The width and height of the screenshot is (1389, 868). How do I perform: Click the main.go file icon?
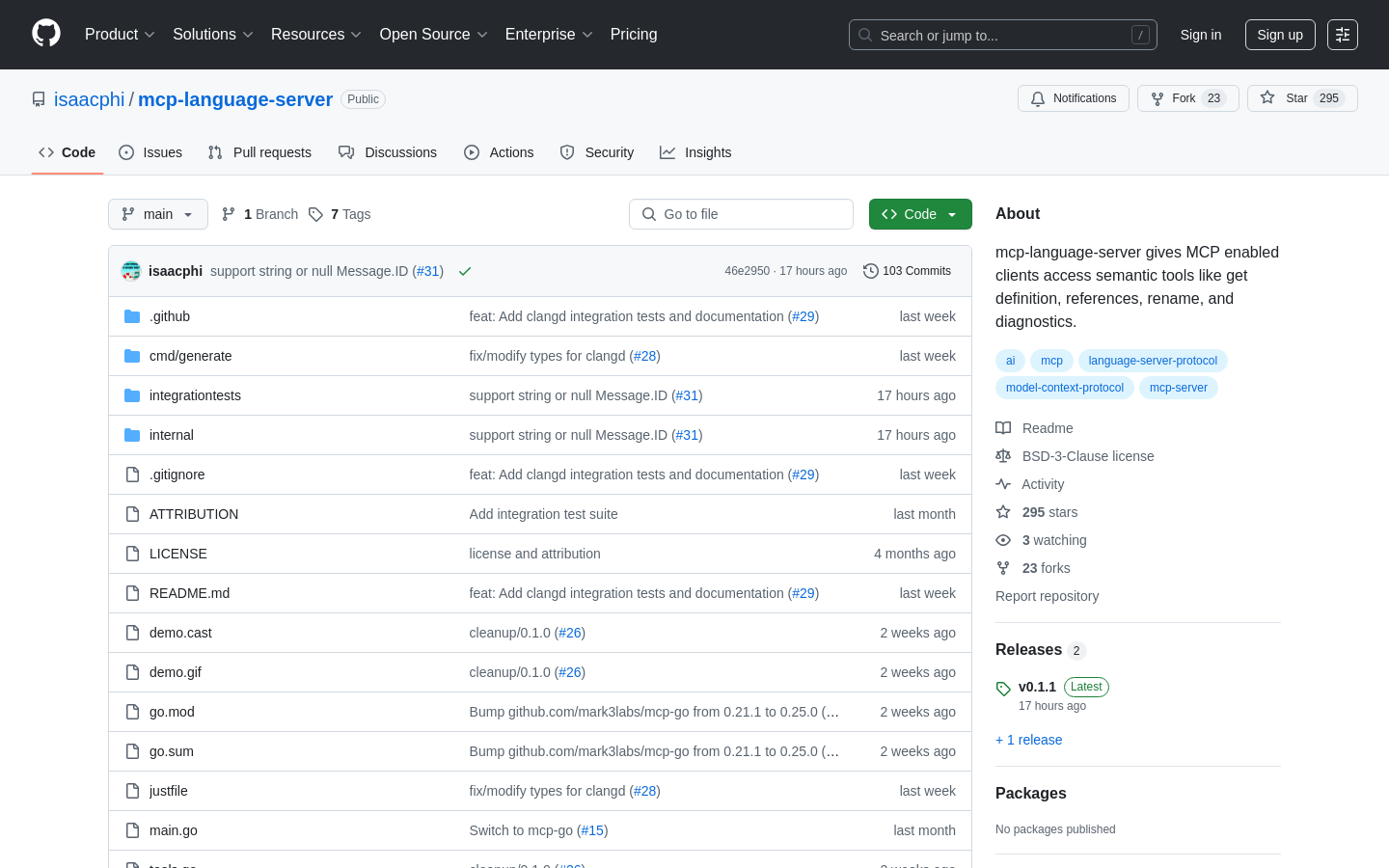132,830
